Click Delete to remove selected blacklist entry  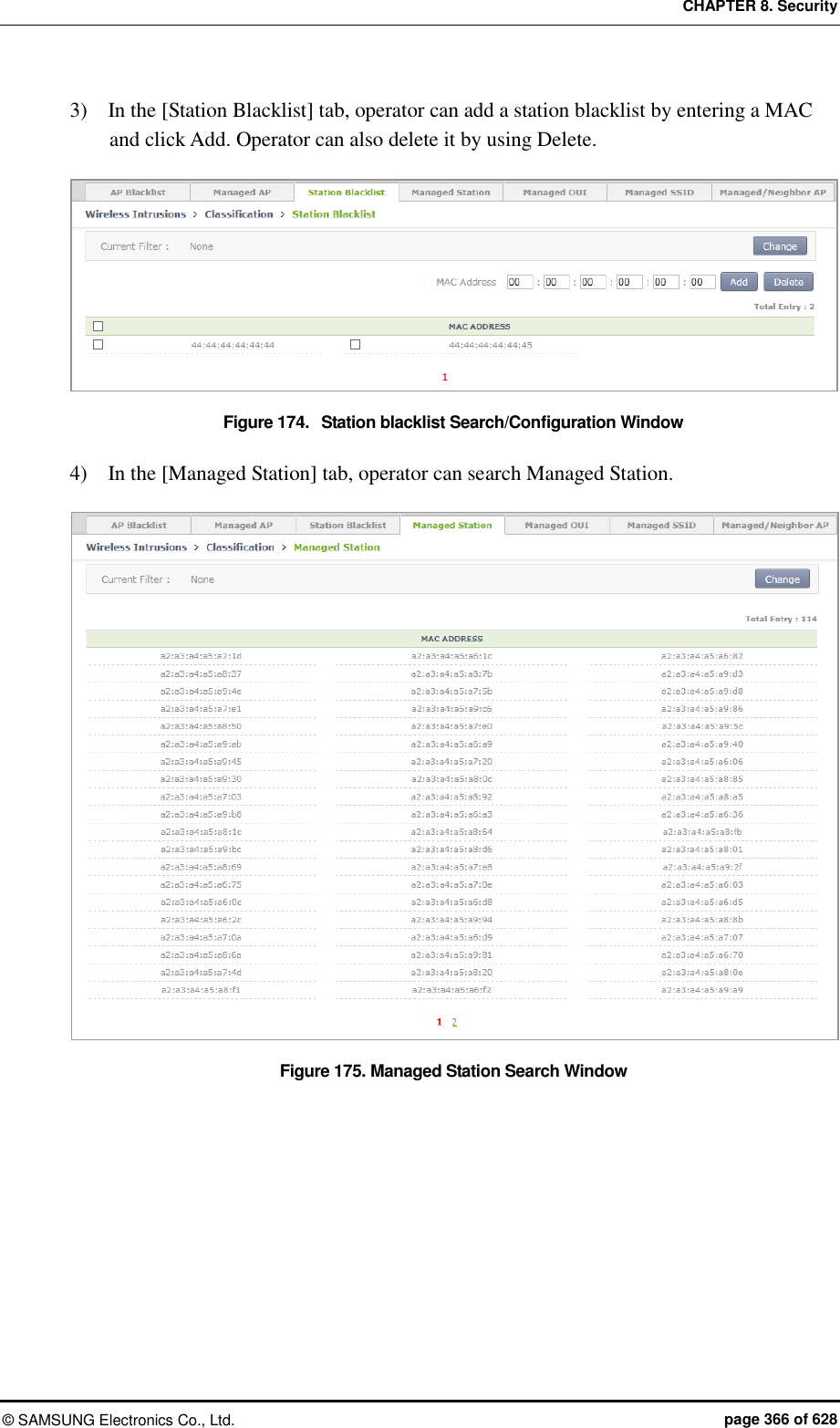coord(788,281)
